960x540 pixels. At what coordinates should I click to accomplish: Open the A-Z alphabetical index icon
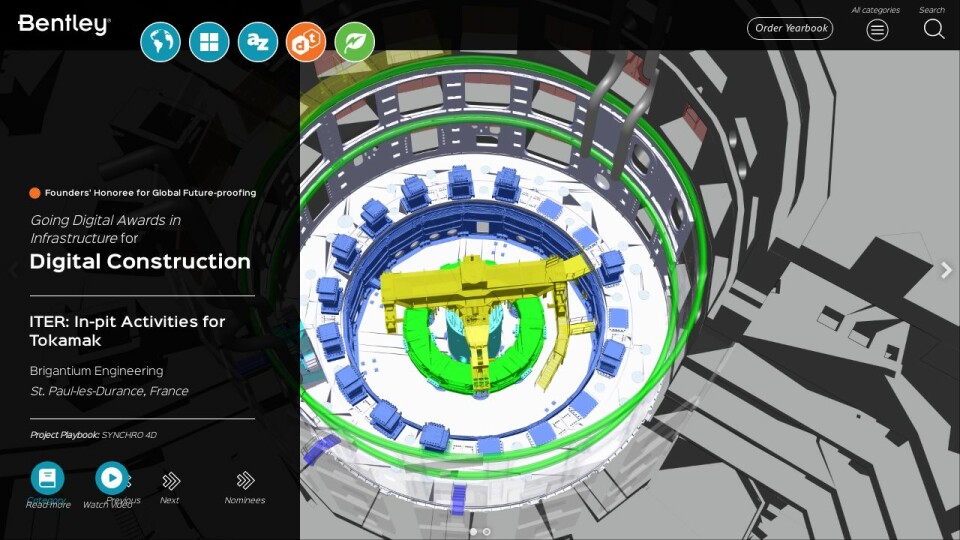tap(258, 42)
